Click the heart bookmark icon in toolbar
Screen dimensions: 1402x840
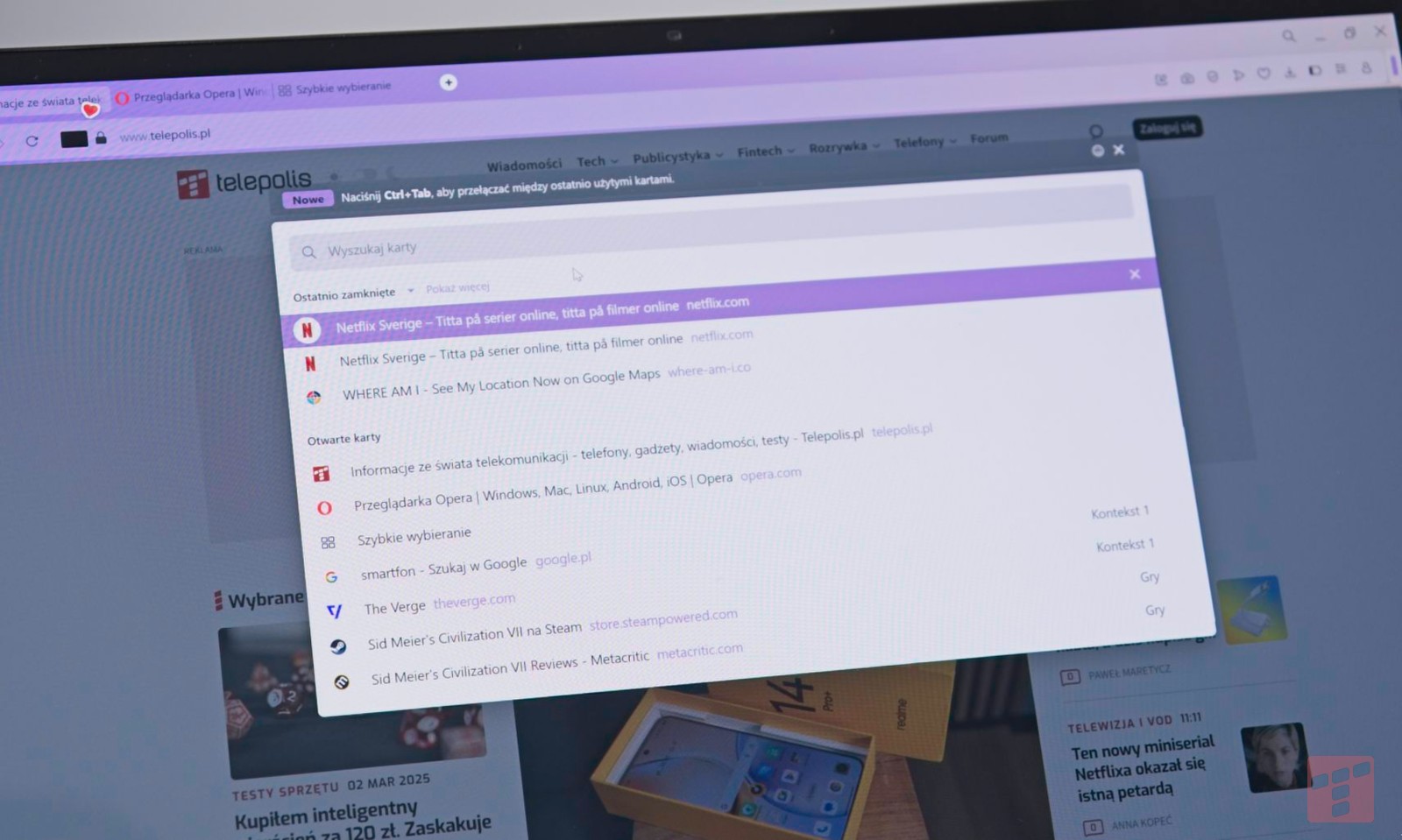(x=1264, y=74)
